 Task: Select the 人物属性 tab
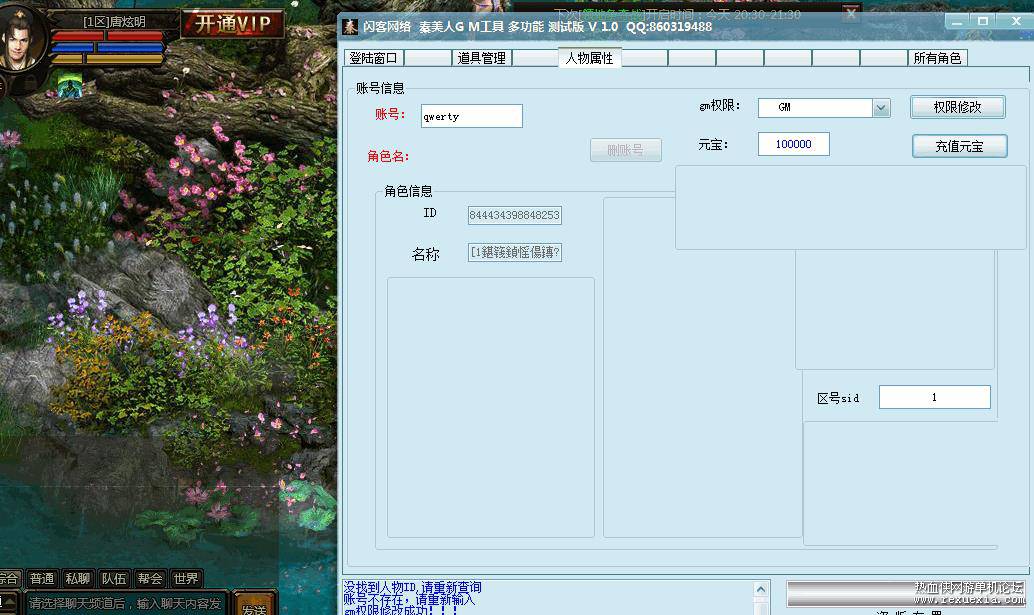click(x=590, y=58)
